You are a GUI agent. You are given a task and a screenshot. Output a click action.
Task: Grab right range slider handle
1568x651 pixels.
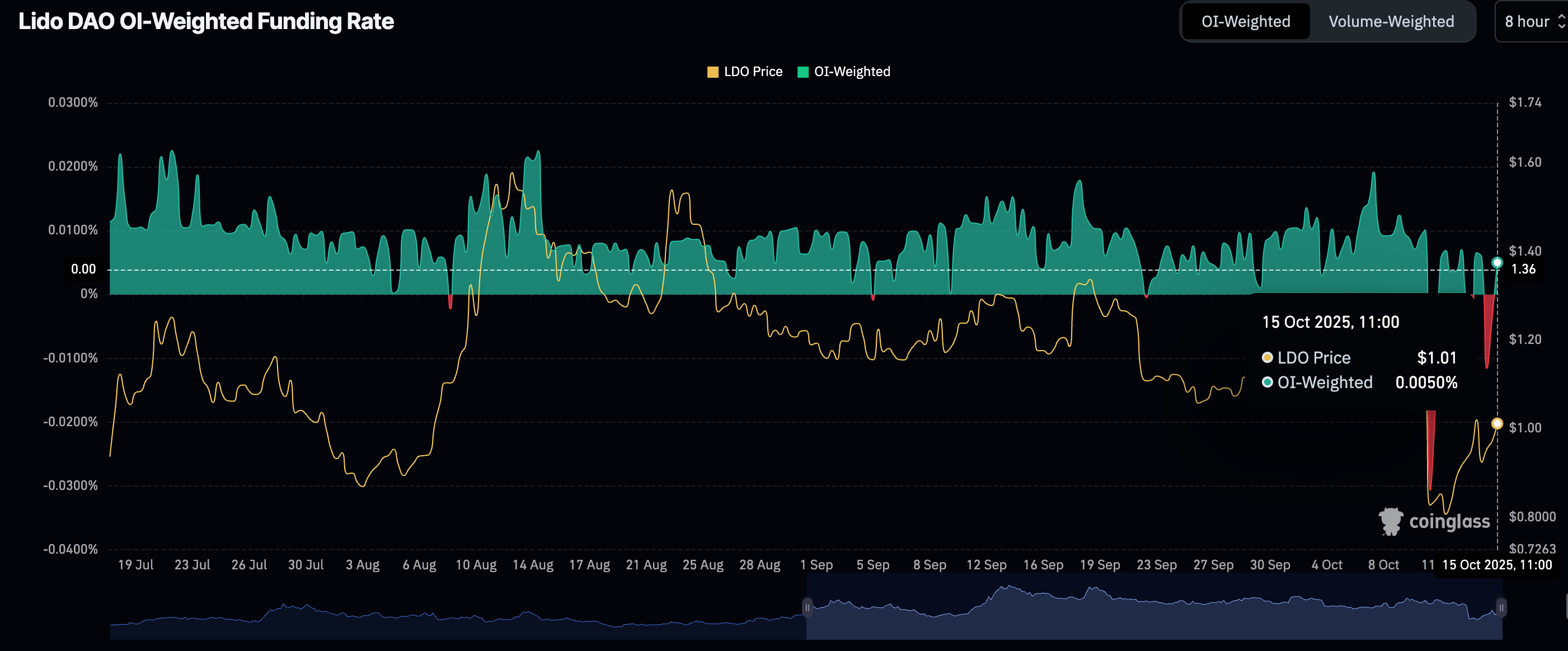click(x=1501, y=607)
